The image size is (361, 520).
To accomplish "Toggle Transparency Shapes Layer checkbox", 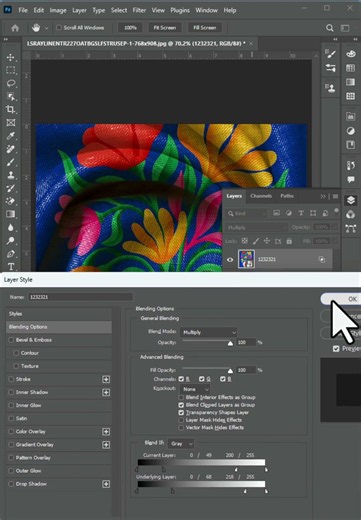I will (x=181, y=413).
